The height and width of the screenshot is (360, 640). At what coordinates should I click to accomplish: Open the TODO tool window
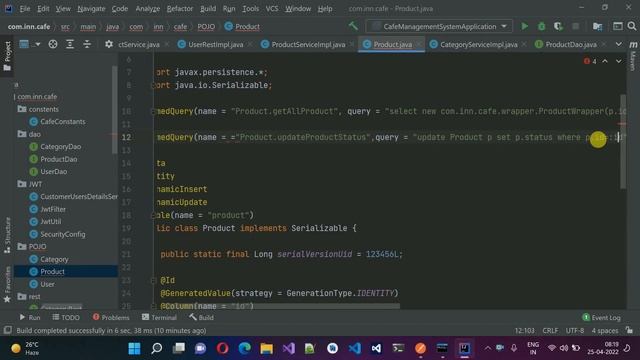pos(66,317)
